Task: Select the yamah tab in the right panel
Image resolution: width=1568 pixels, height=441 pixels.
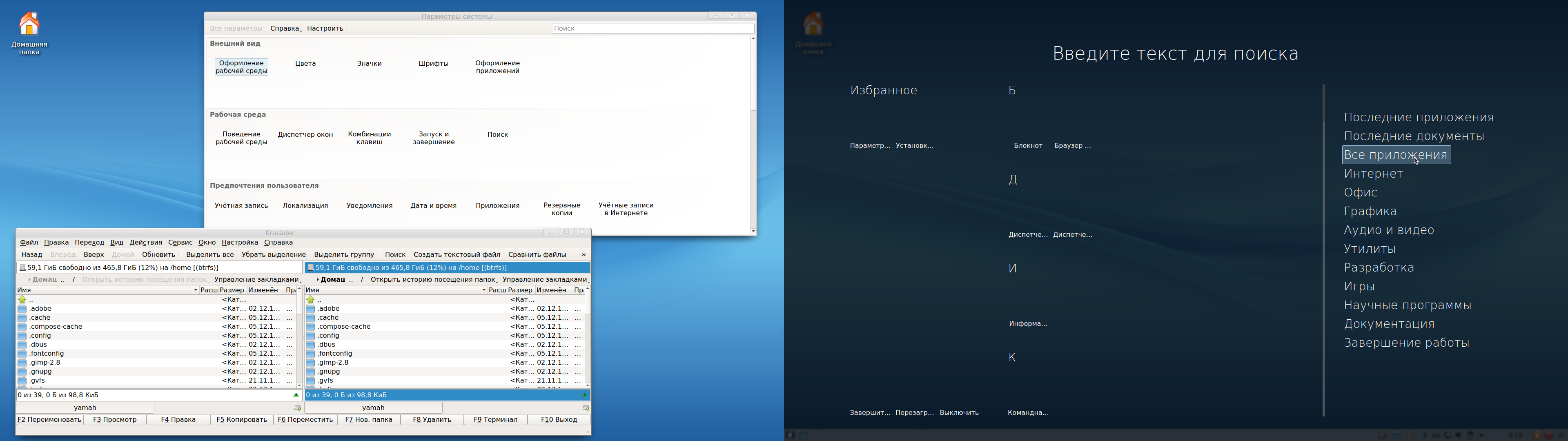Action: pyautogui.click(x=373, y=408)
